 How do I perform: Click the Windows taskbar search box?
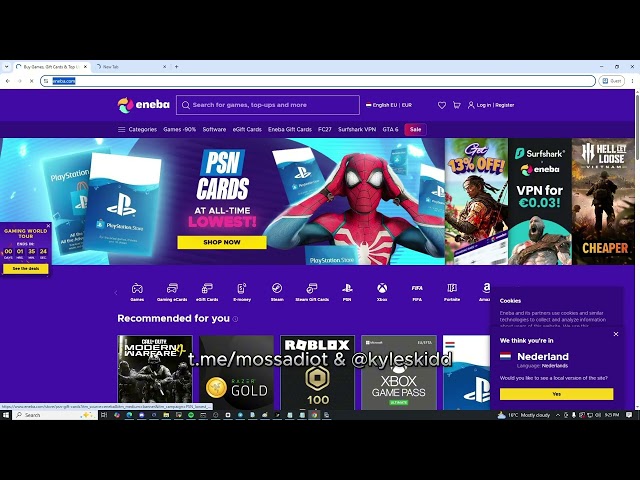click(55, 415)
